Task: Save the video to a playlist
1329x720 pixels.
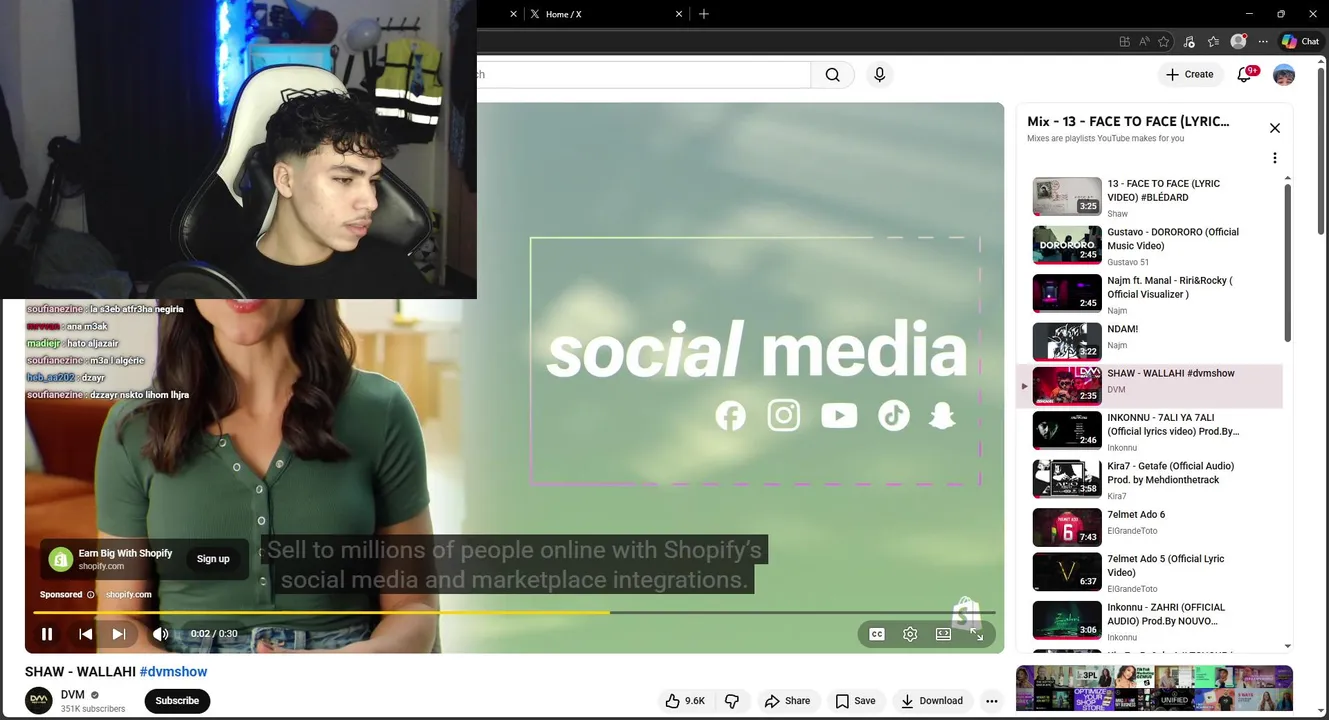Action: pyautogui.click(x=856, y=701)
